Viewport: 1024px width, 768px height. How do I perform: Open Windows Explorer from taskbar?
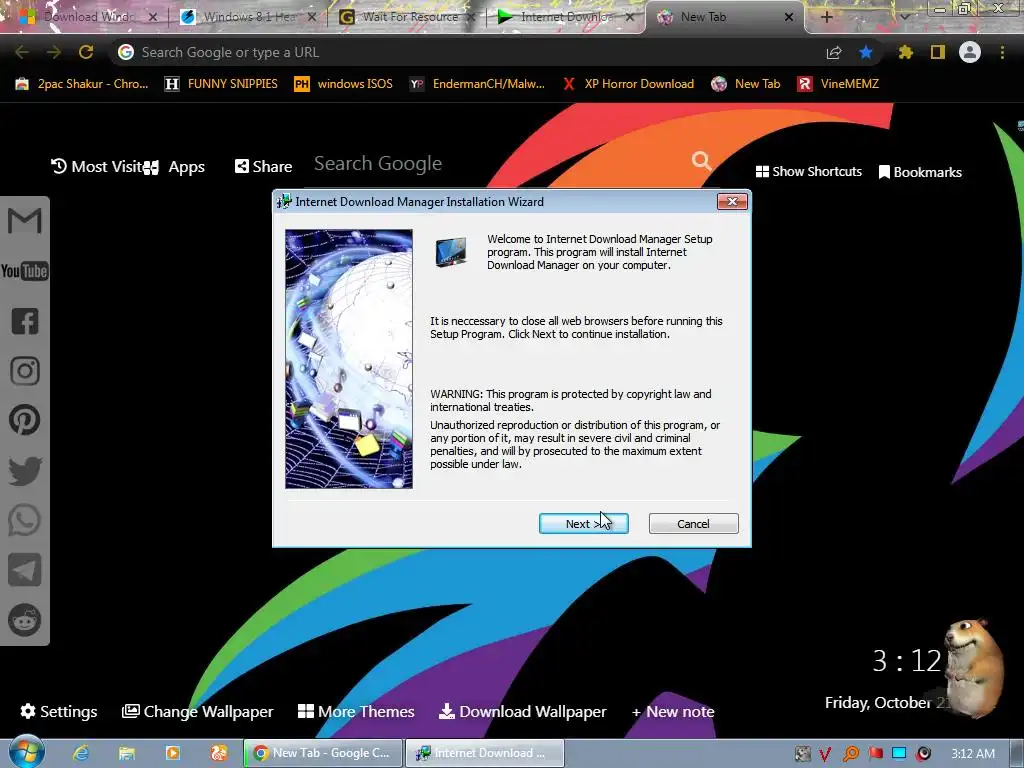(x=127, y=753)
